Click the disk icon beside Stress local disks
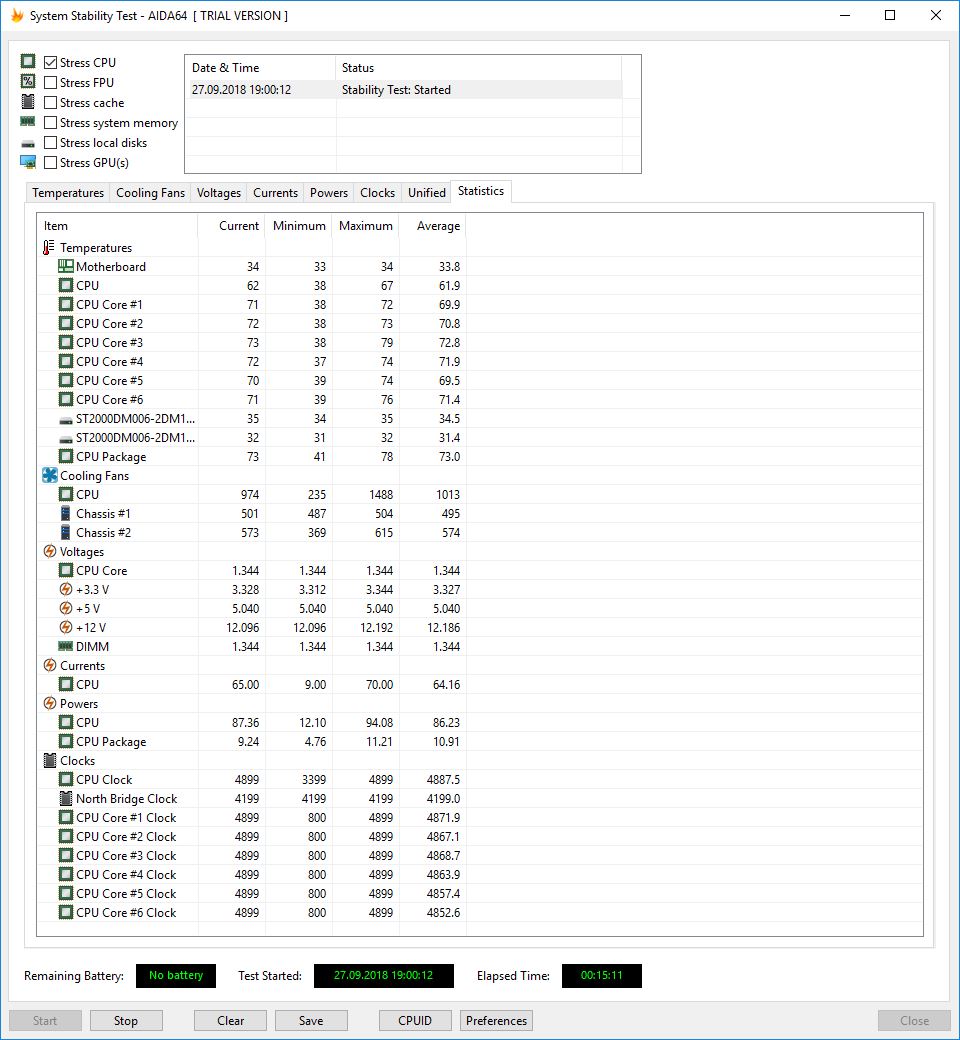 click(28, 143)
